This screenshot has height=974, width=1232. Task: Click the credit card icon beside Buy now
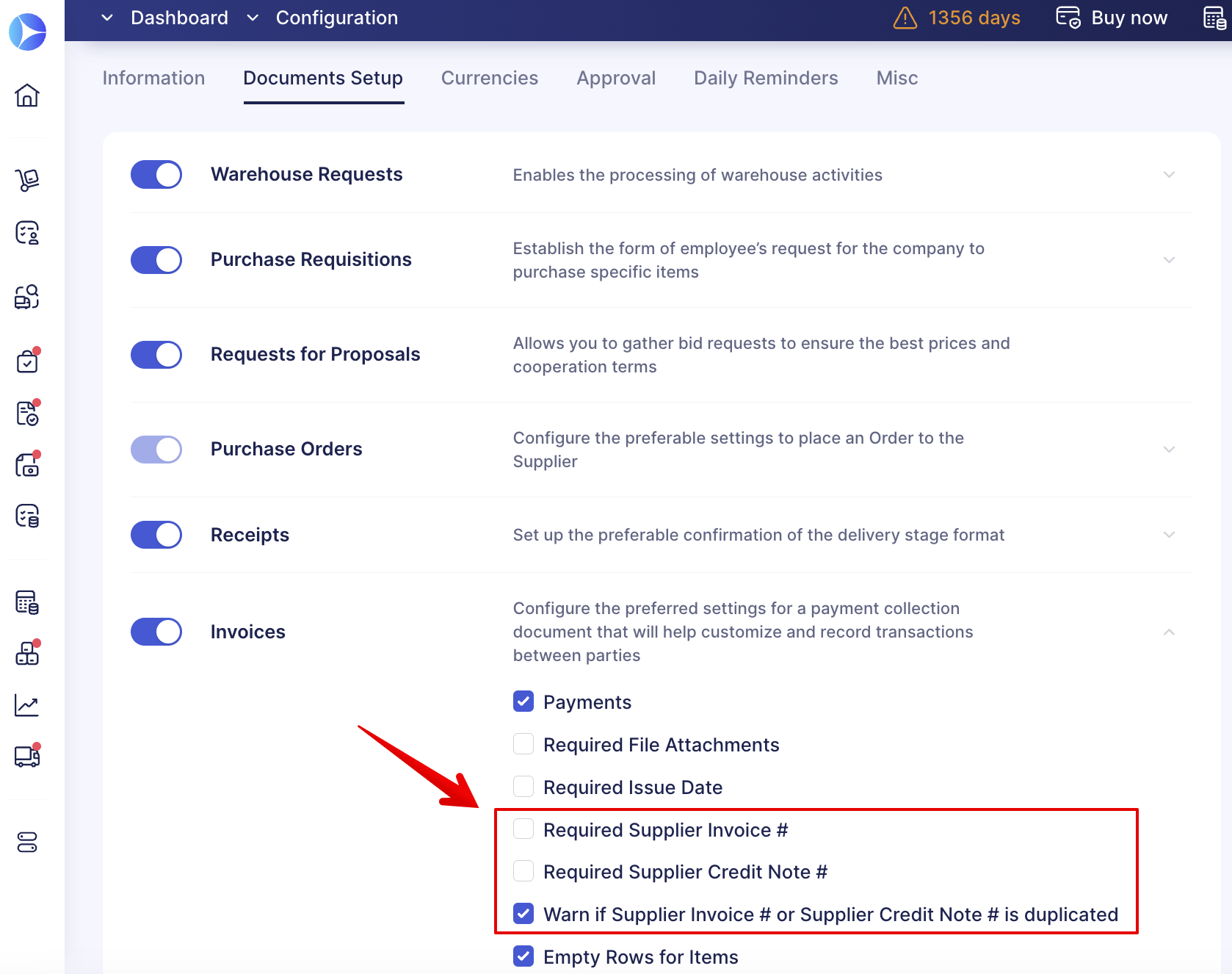[x=1068, y=18]
